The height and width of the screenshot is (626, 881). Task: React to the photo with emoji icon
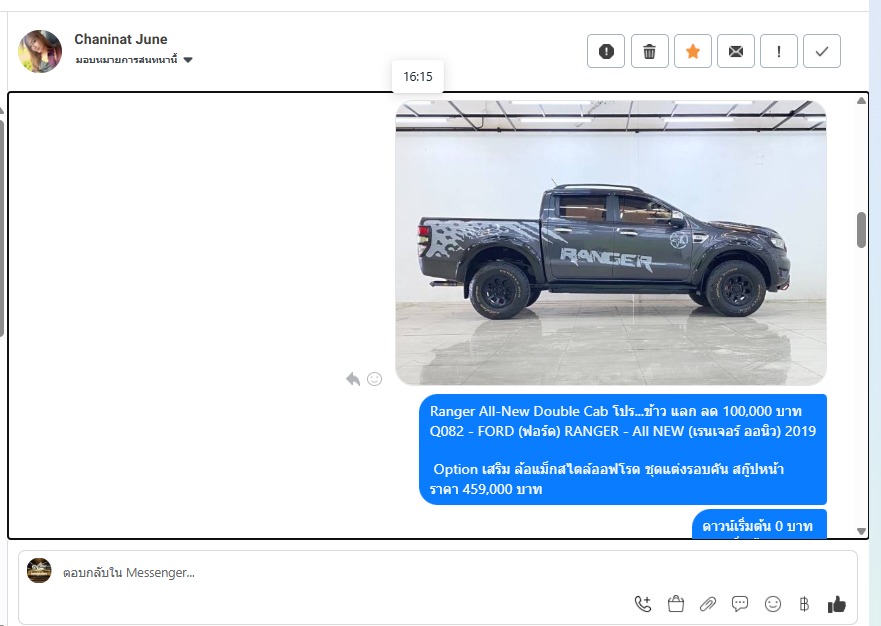374,379
